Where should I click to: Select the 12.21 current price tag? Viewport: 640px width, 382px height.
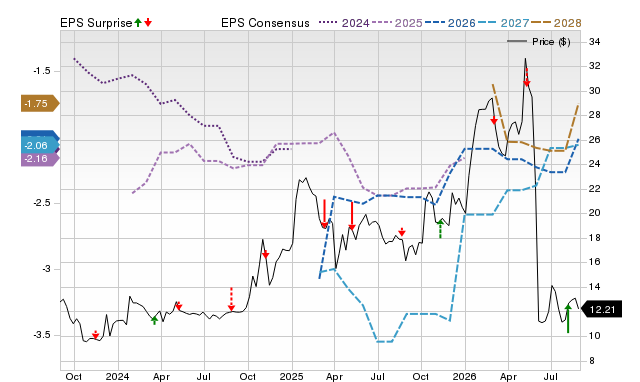[x=602, y=309]
